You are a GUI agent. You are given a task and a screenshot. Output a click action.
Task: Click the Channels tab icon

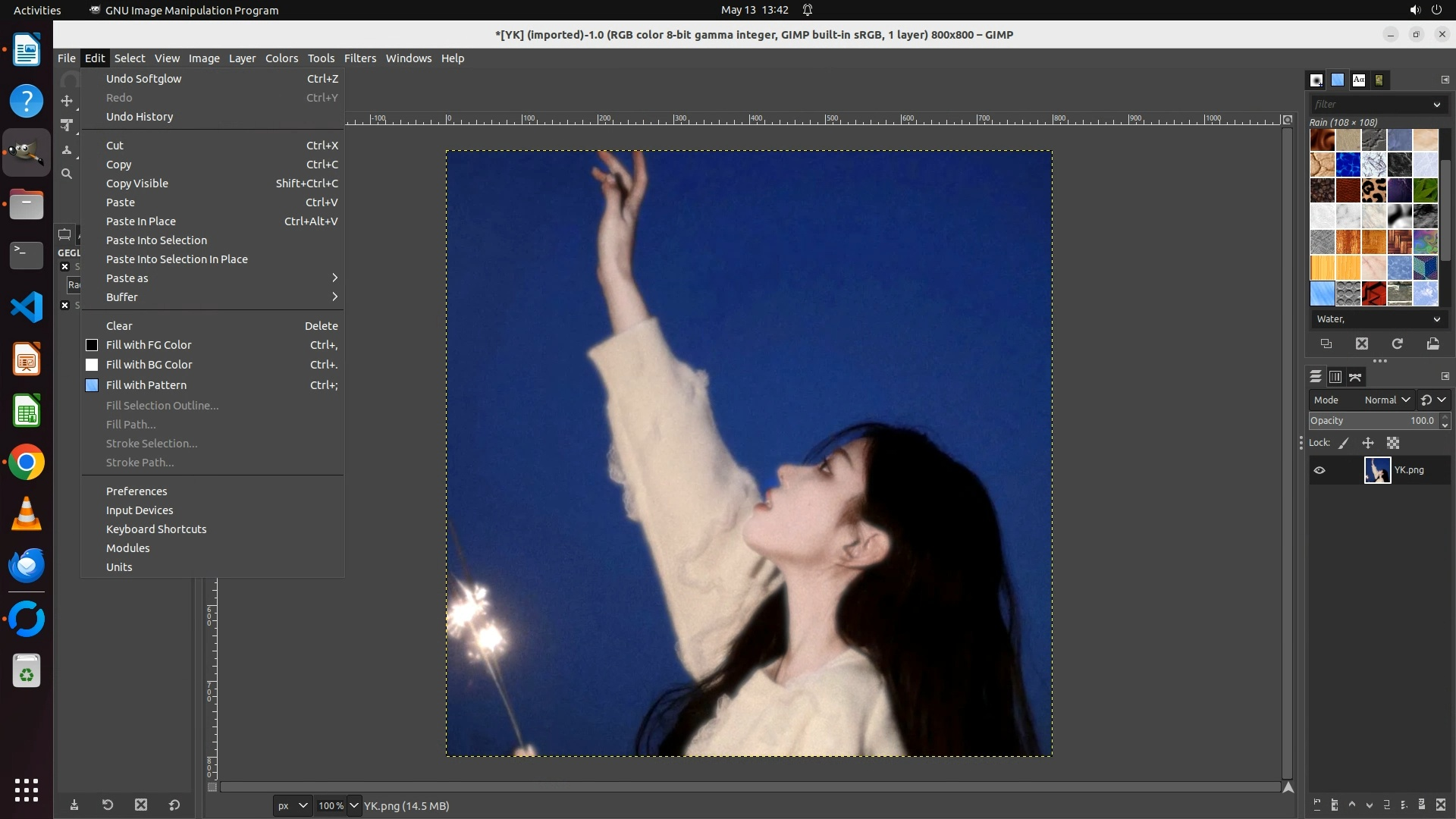[x=1335, y=377]
